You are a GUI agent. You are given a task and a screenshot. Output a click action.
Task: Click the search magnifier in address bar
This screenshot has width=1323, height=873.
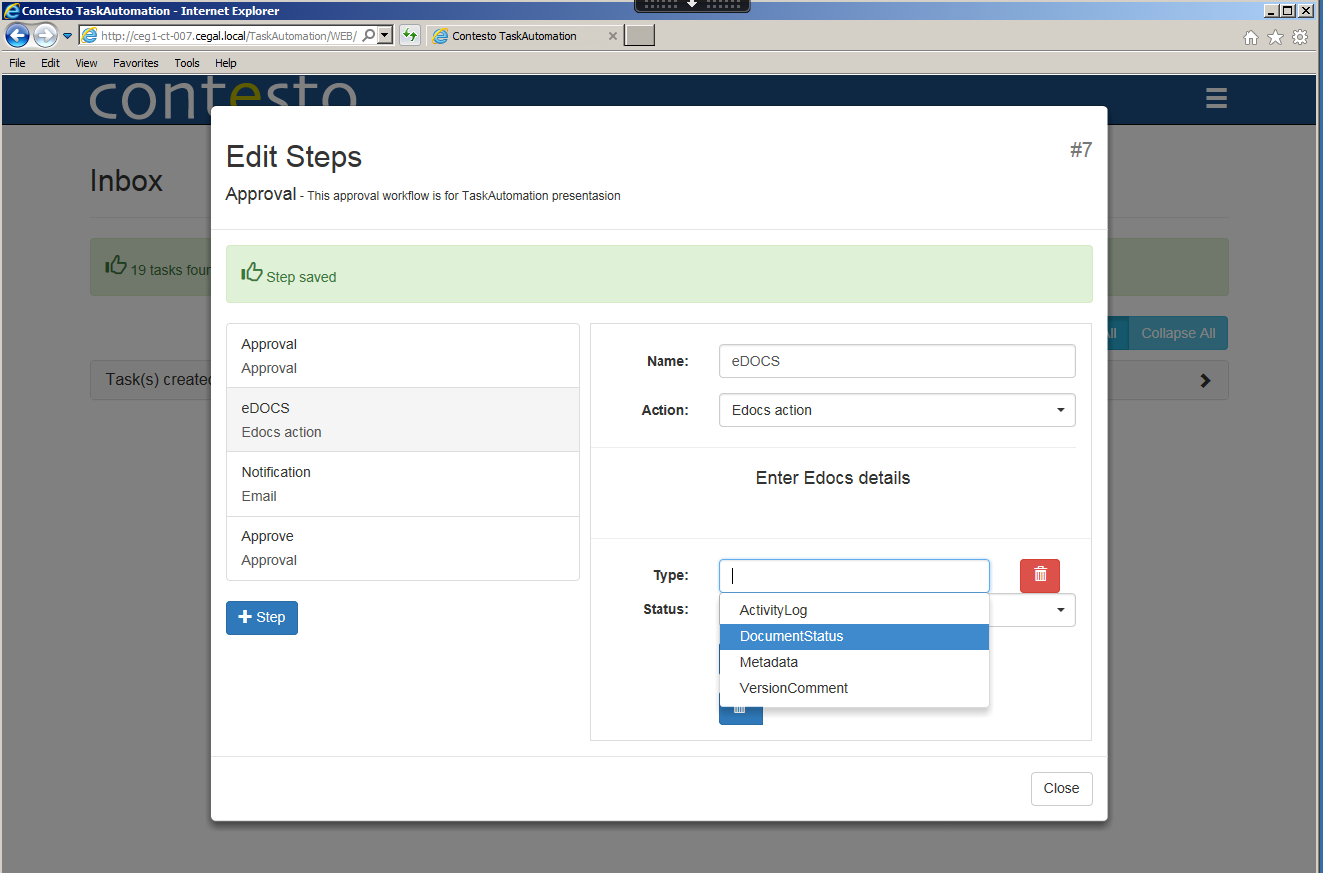(x=368, y=36)
